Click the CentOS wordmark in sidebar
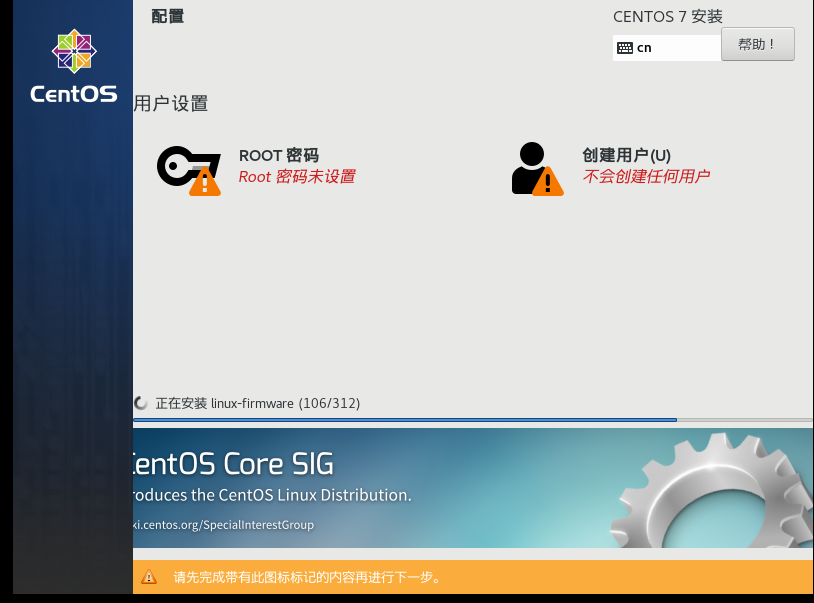 [x=74, y=94]
